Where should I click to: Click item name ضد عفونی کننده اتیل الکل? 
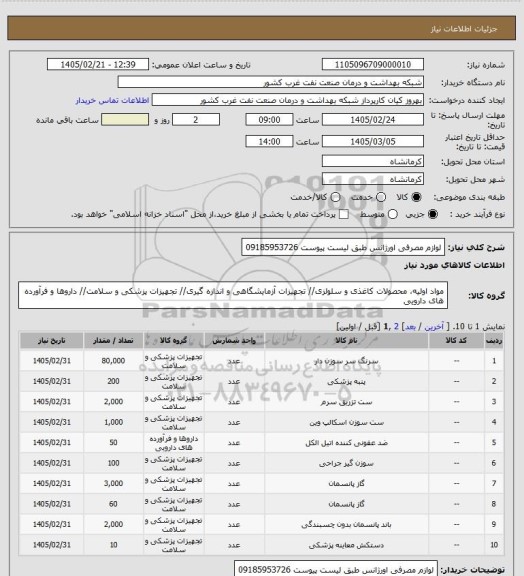click(346, 443)
